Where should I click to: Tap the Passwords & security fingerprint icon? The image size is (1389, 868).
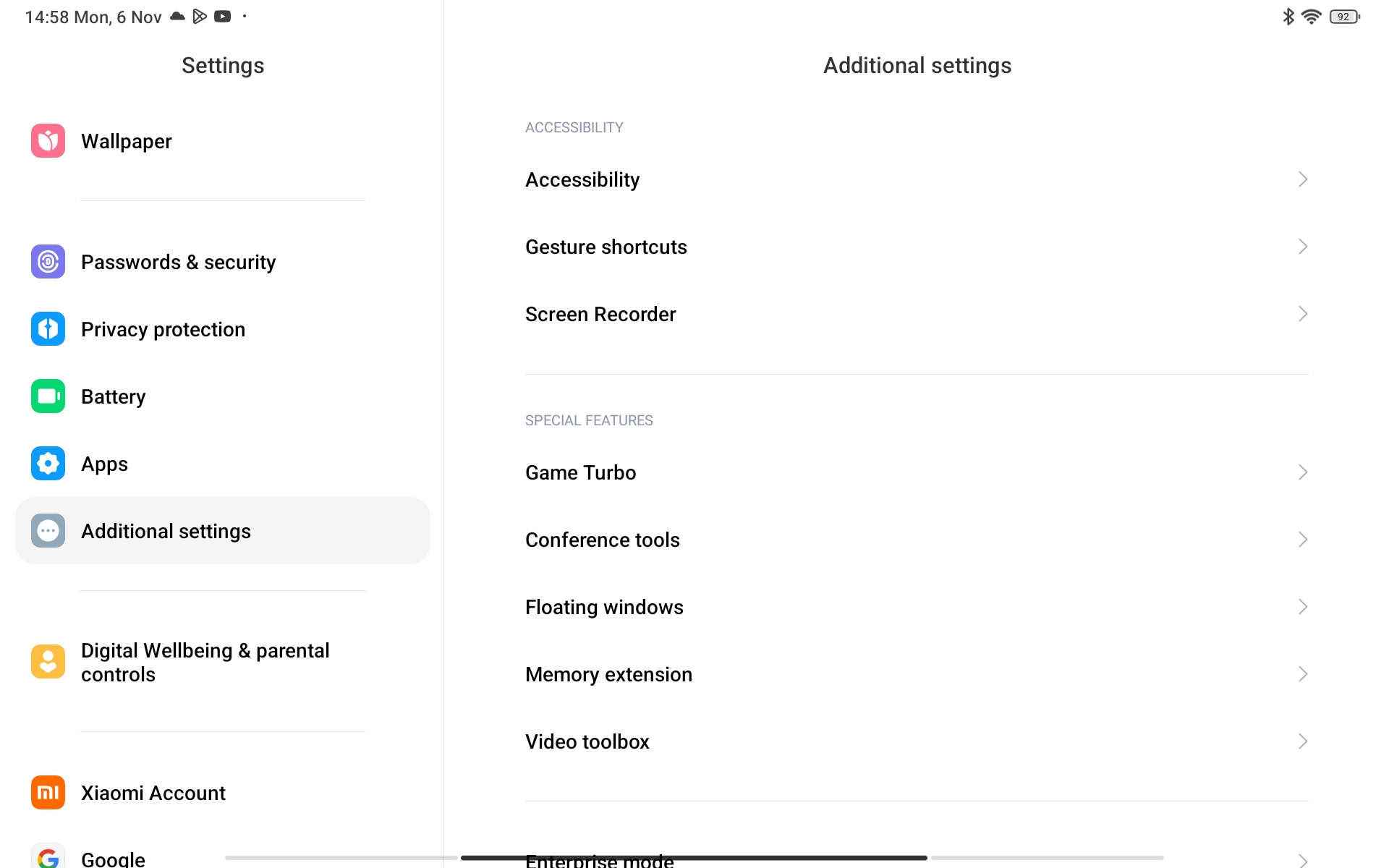(x=48, y=262)
